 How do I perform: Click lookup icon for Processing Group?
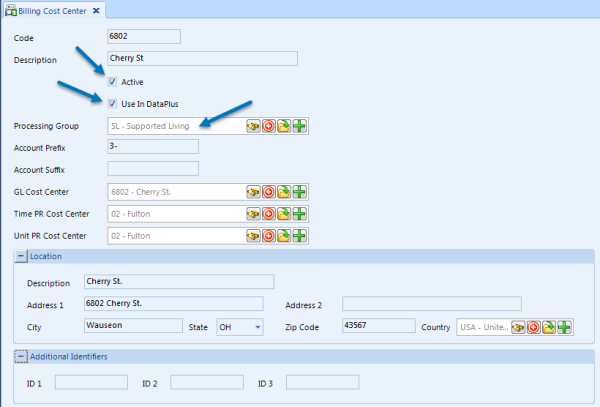[254, 126]
